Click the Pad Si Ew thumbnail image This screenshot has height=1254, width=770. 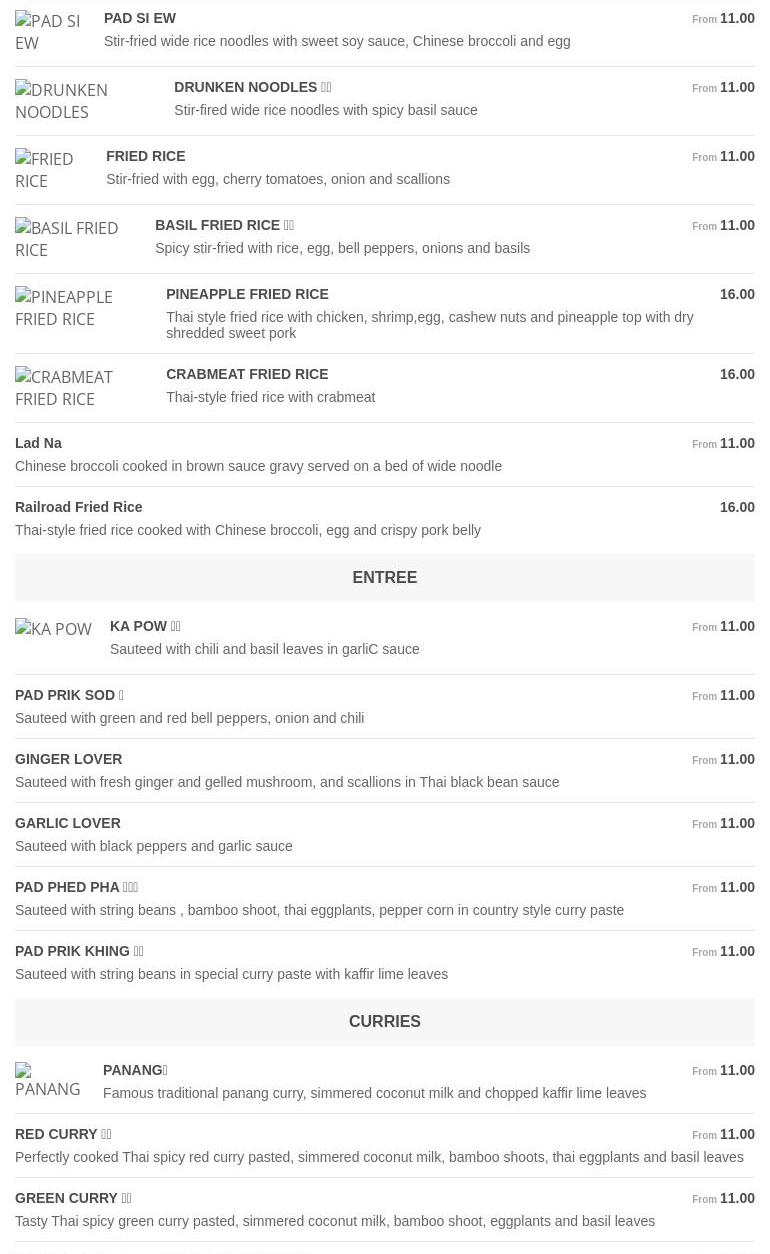[48, 32]
